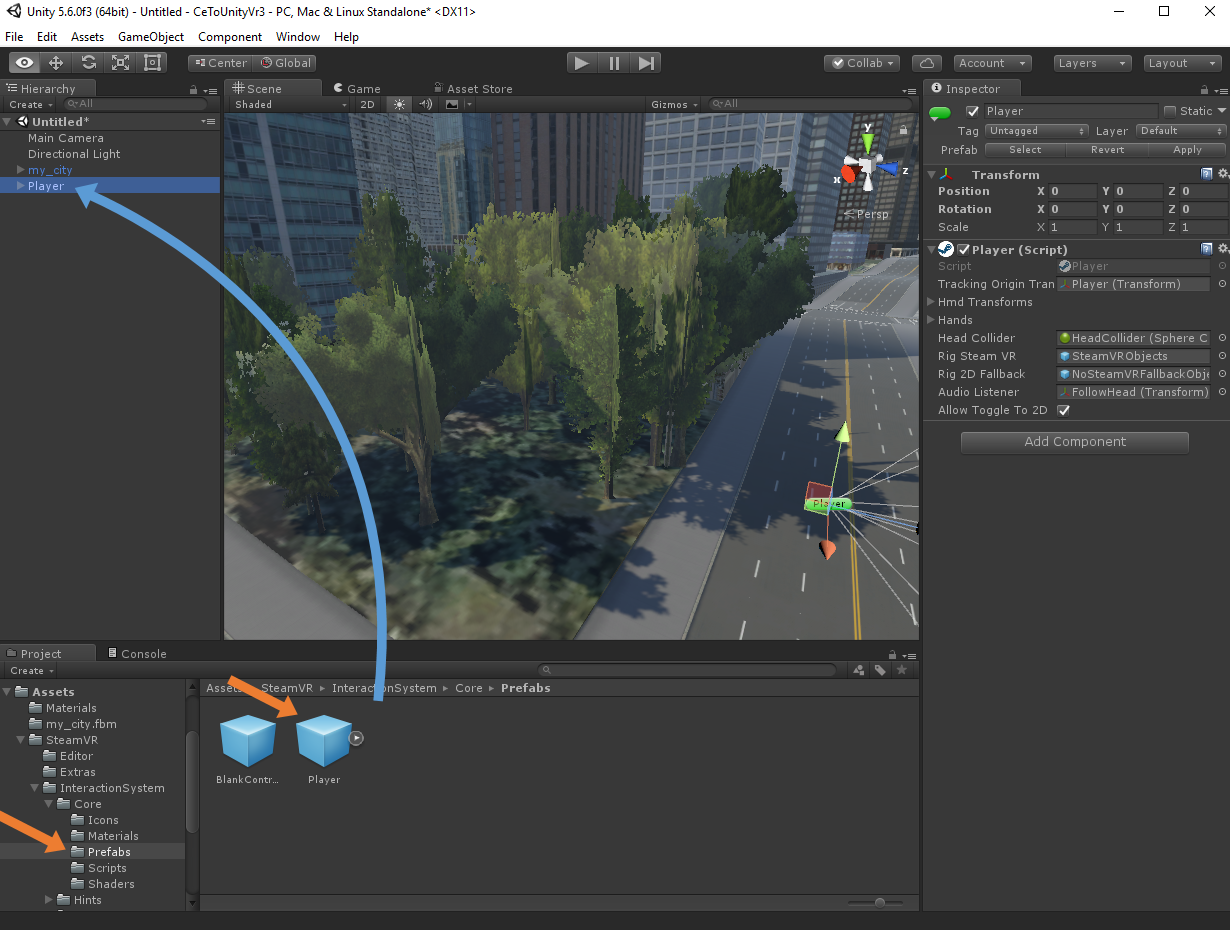Screen dimensions: 1230x930
Task: Switch to the Asset Store tab
Action: tap(473, 89)
